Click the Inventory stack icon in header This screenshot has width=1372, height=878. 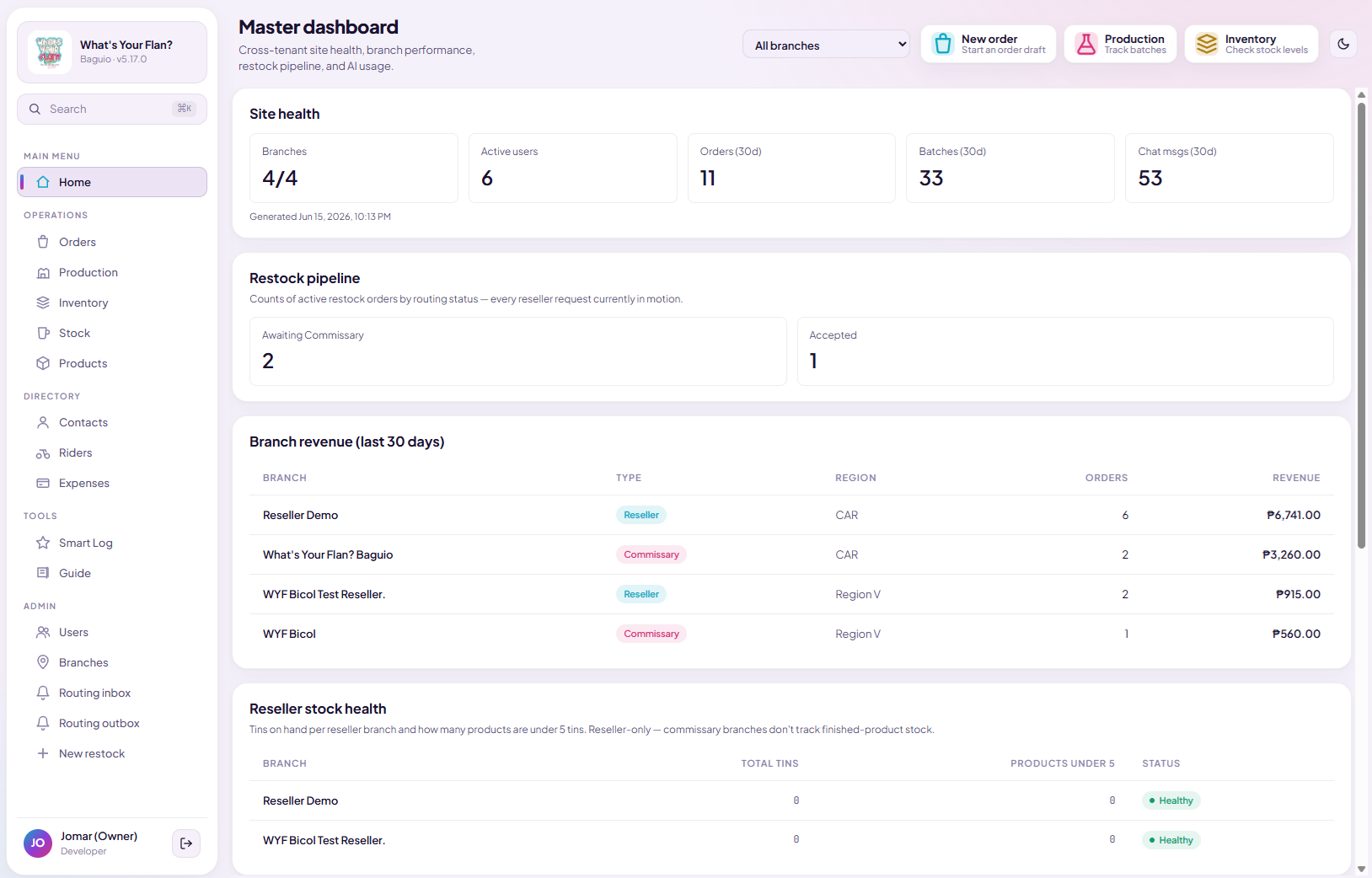tap(1207, 44)
